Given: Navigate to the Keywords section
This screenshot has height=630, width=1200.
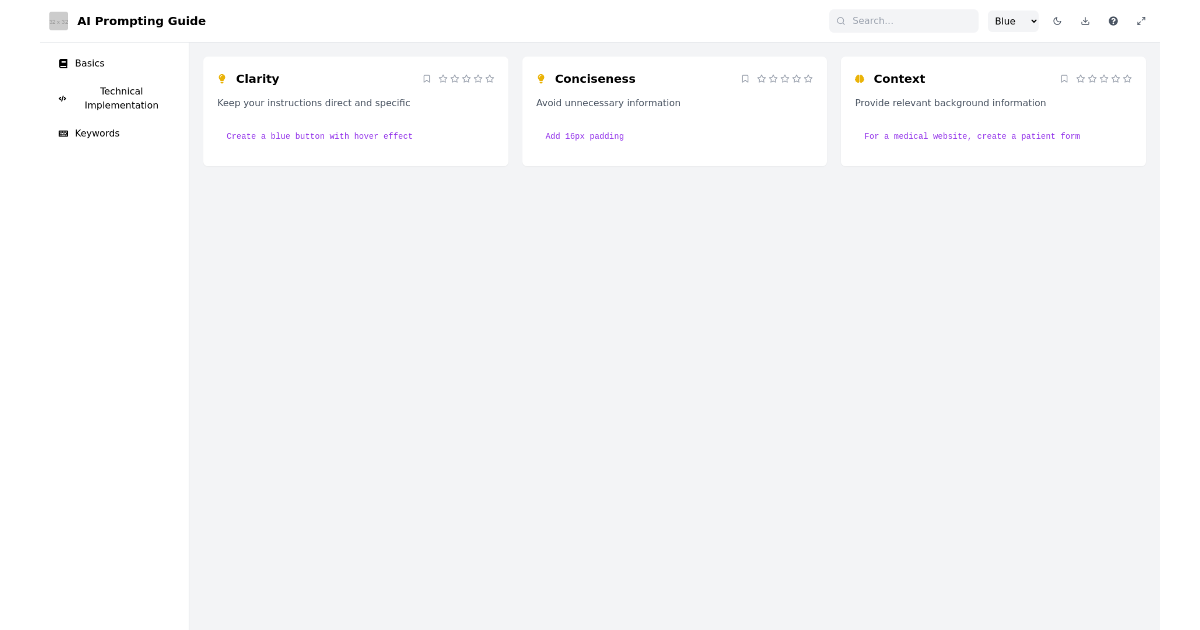Looking at the screenshot, I should click(96, 132).
